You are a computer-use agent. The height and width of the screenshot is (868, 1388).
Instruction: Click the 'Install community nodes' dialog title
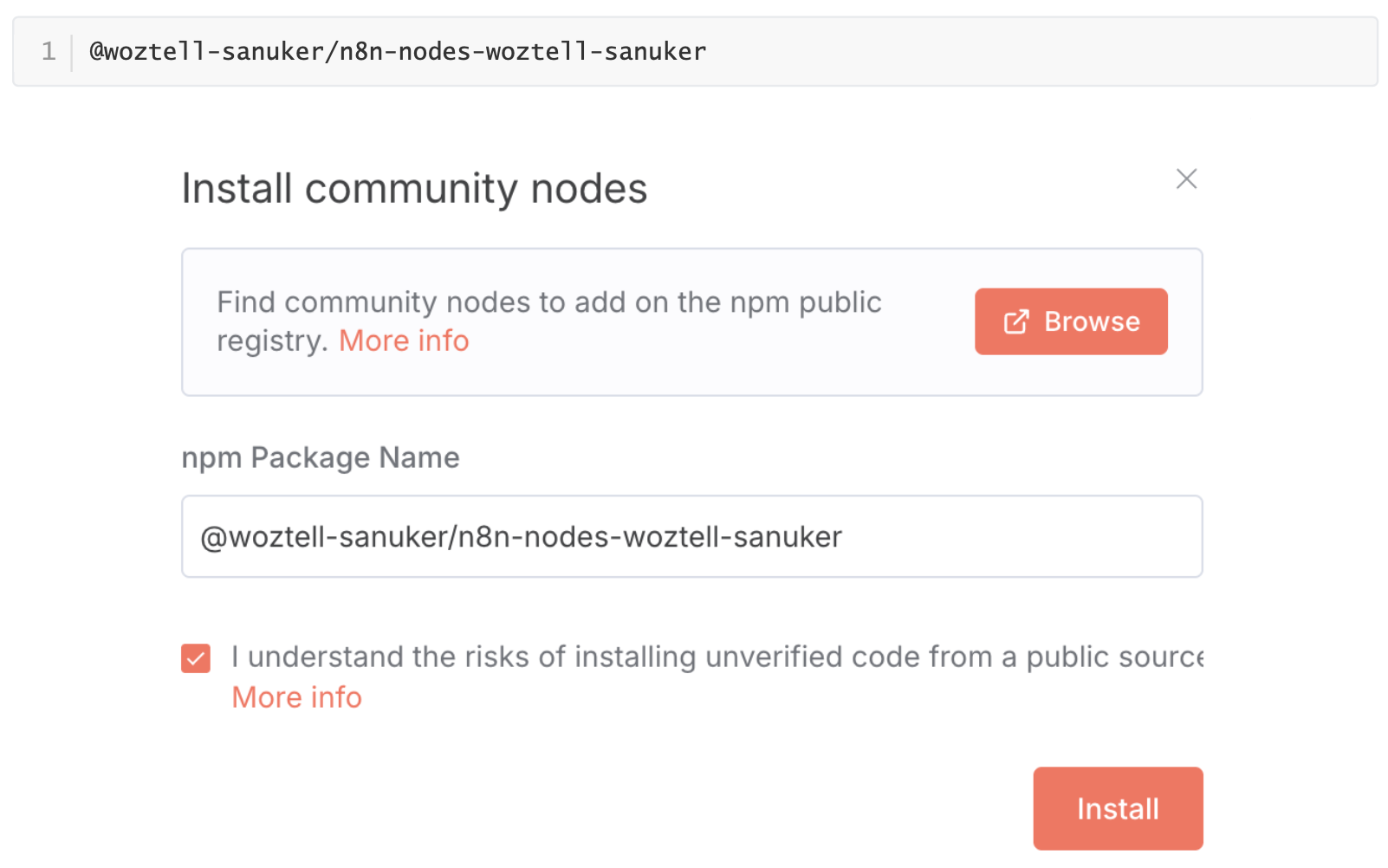[414, 188]
